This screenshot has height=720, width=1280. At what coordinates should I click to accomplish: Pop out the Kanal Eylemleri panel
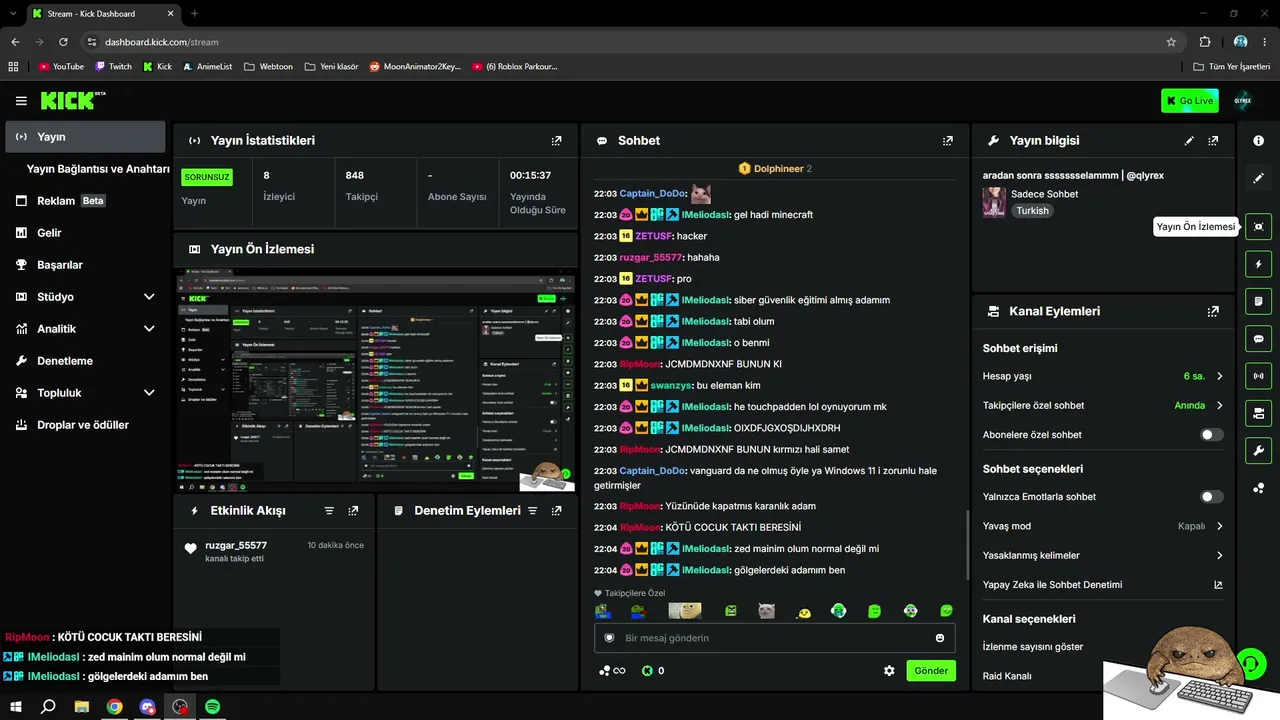1213,311
